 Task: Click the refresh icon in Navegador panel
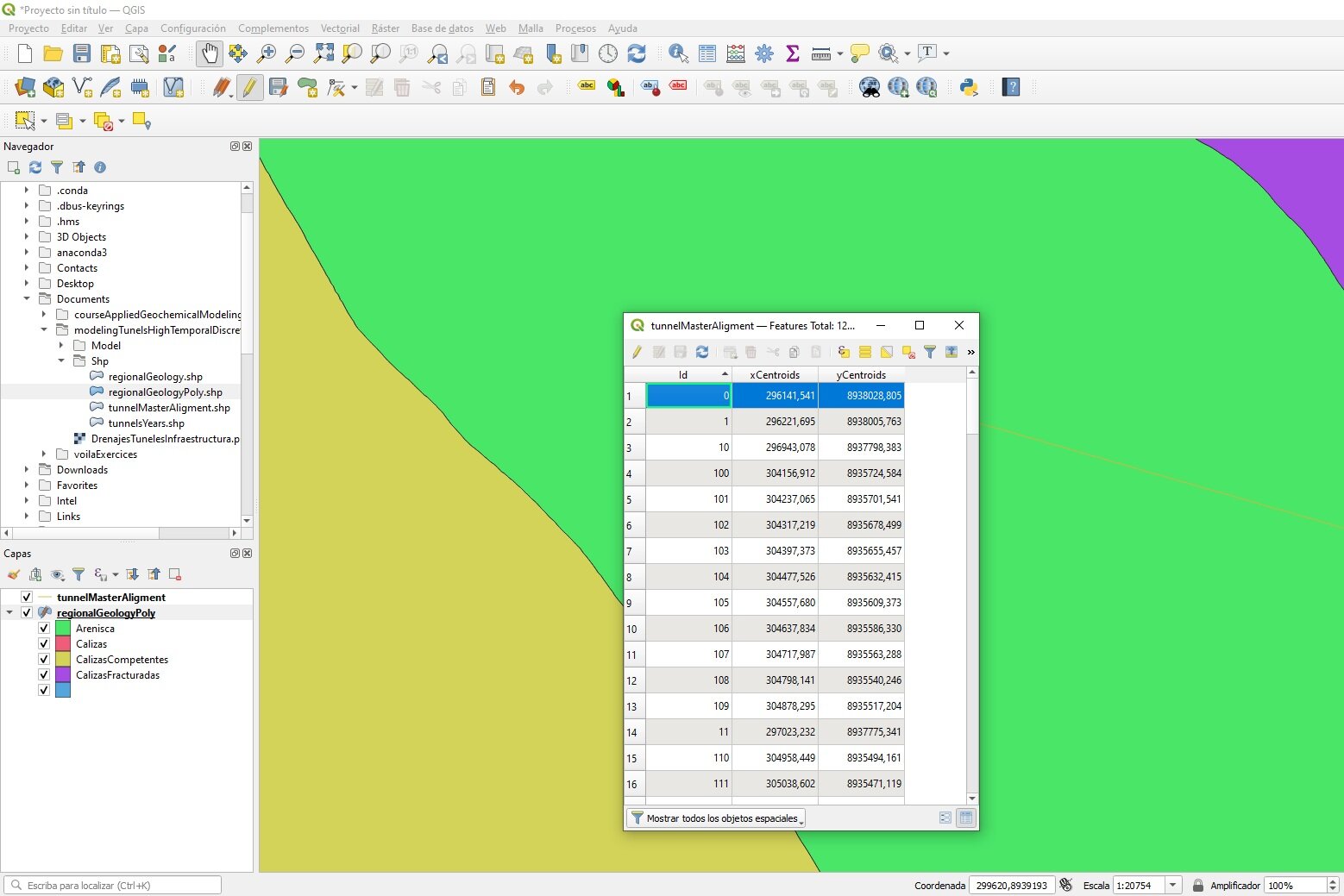pos(35,167)
